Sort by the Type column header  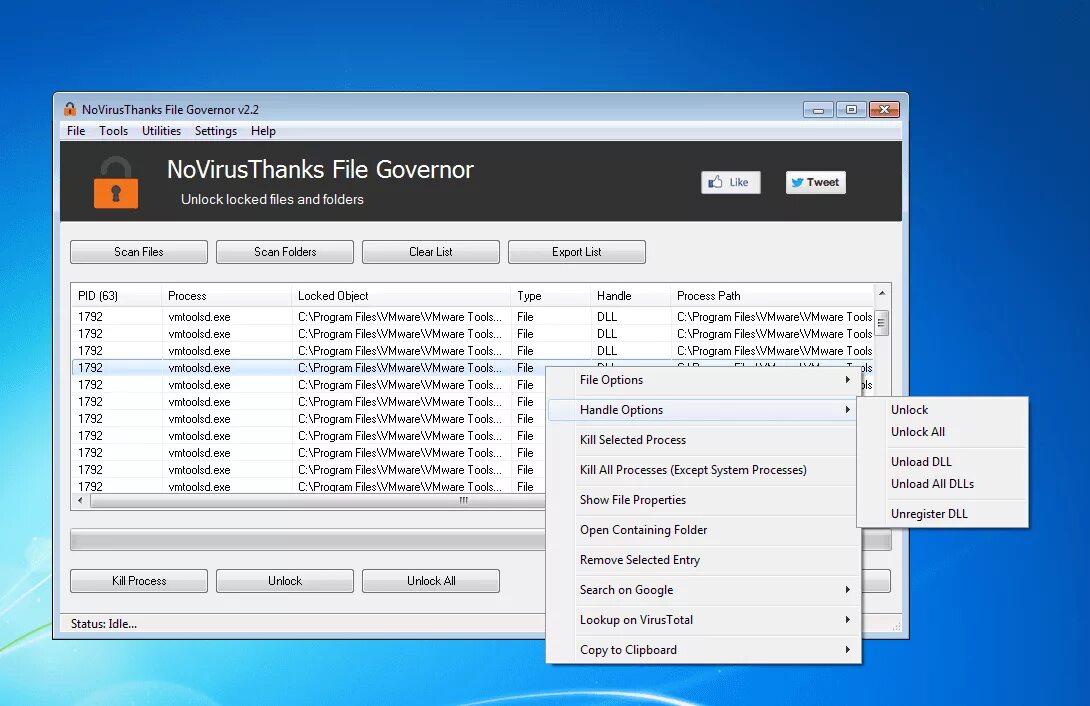click(550, 295)
